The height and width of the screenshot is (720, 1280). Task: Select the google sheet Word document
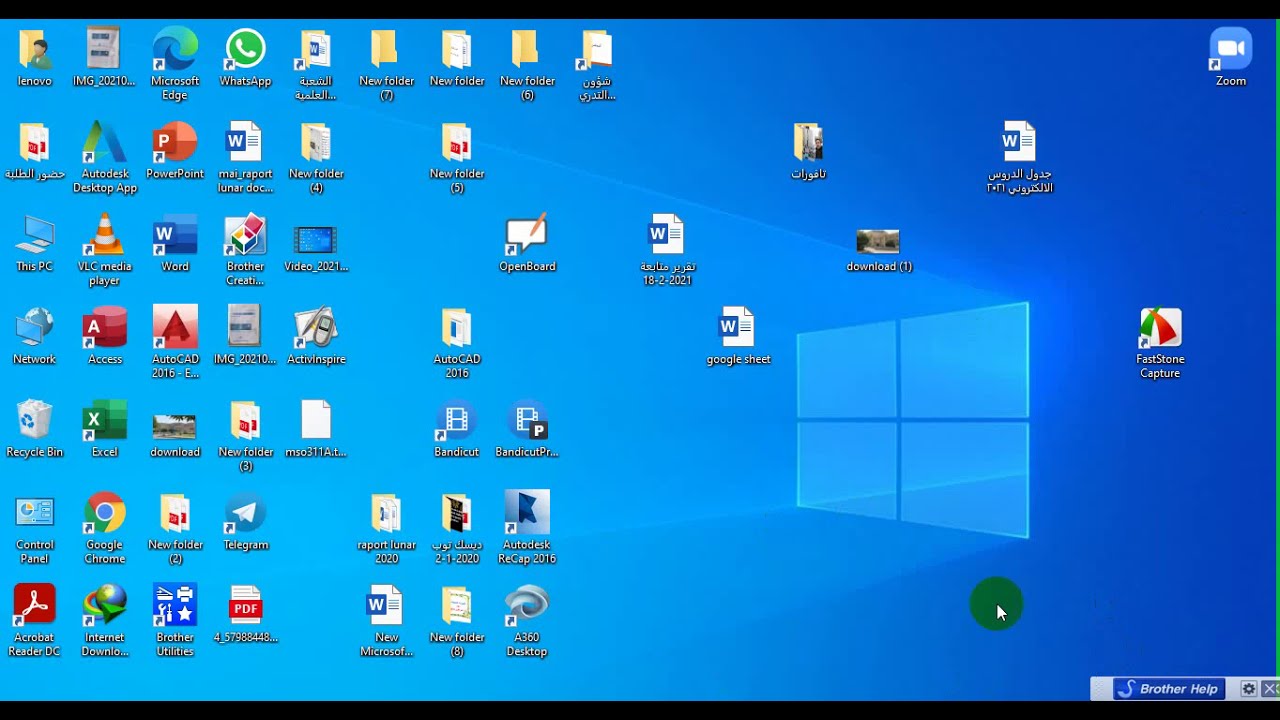click(738, 336)
